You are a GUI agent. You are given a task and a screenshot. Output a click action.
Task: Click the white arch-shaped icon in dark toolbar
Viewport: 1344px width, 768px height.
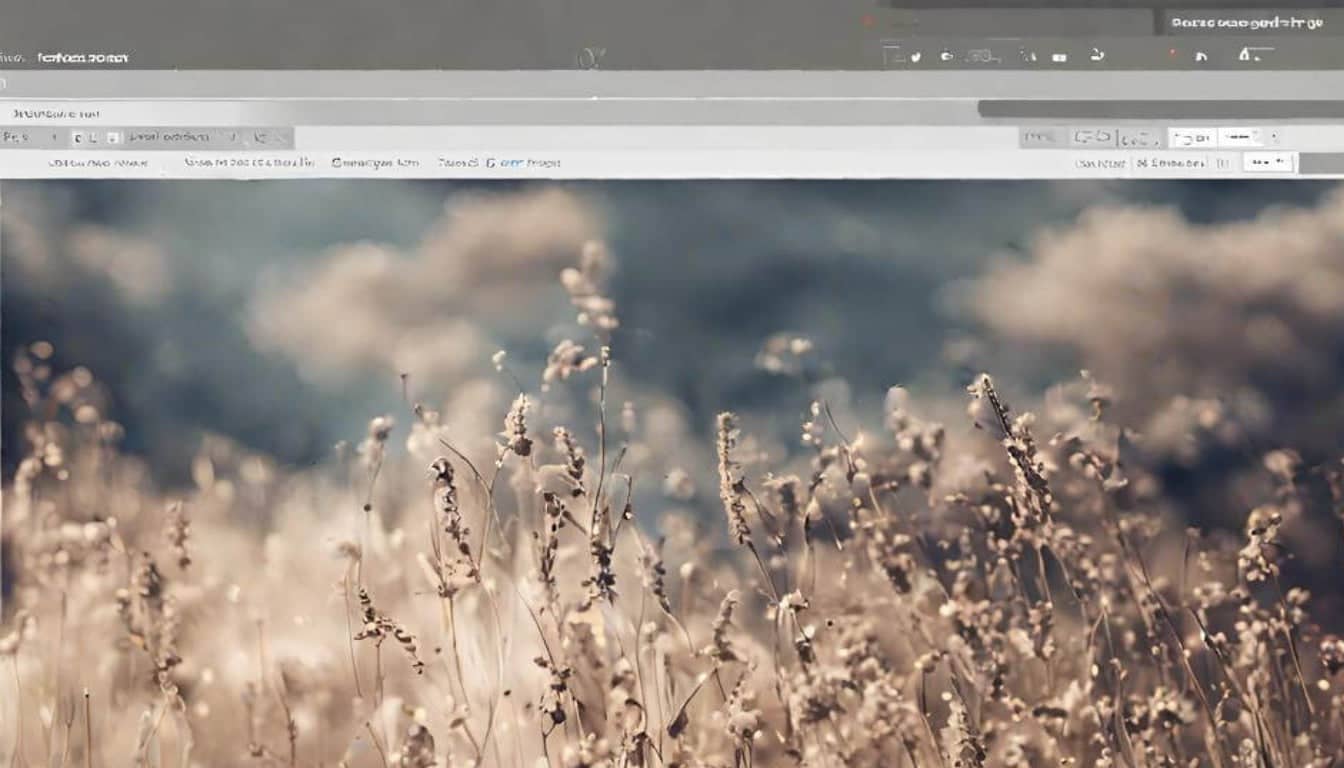(1201, 56)
